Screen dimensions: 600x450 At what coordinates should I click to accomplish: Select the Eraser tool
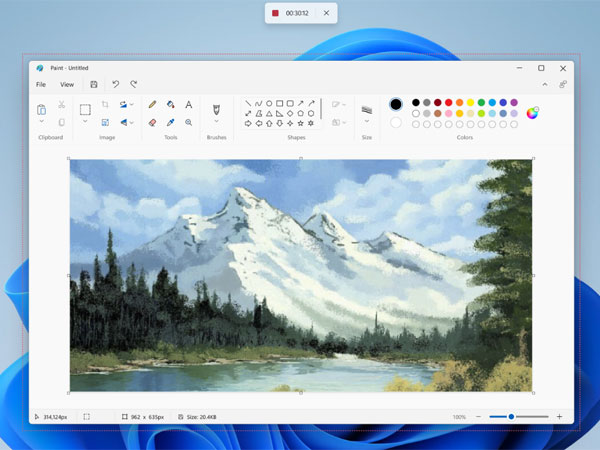152,122
